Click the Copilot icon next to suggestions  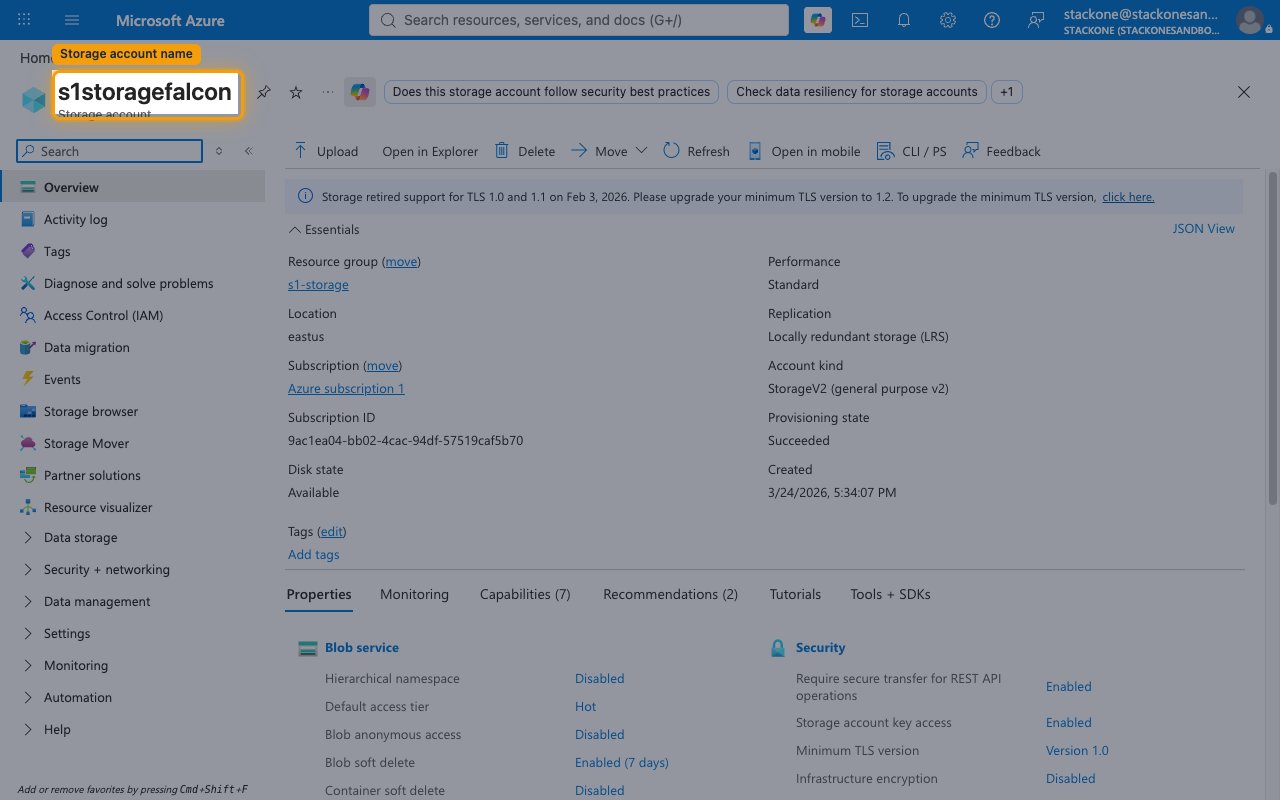(360, 92)
